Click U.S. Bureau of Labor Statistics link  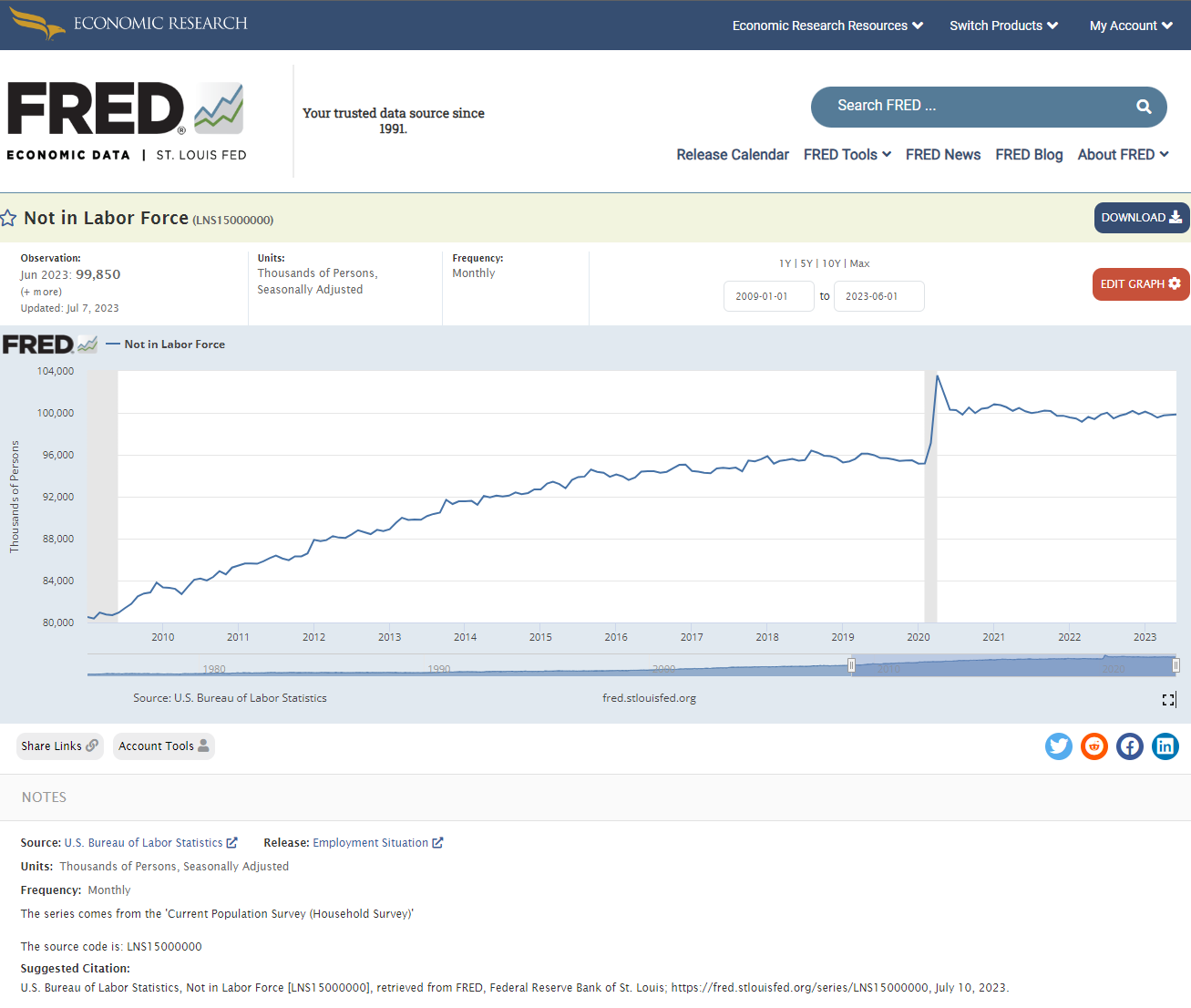point(144,843)
